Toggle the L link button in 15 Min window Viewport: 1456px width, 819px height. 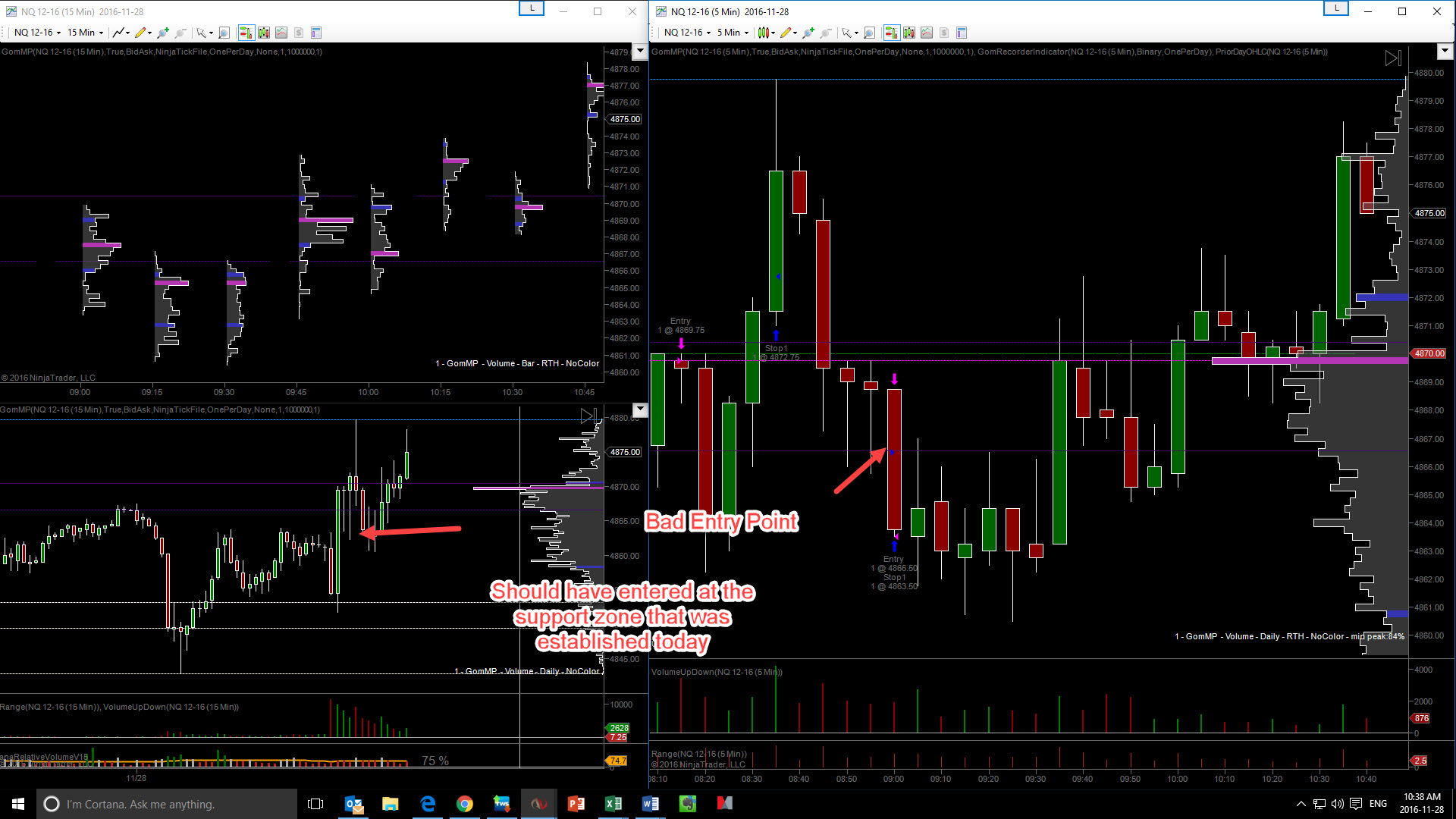(532, 8)
